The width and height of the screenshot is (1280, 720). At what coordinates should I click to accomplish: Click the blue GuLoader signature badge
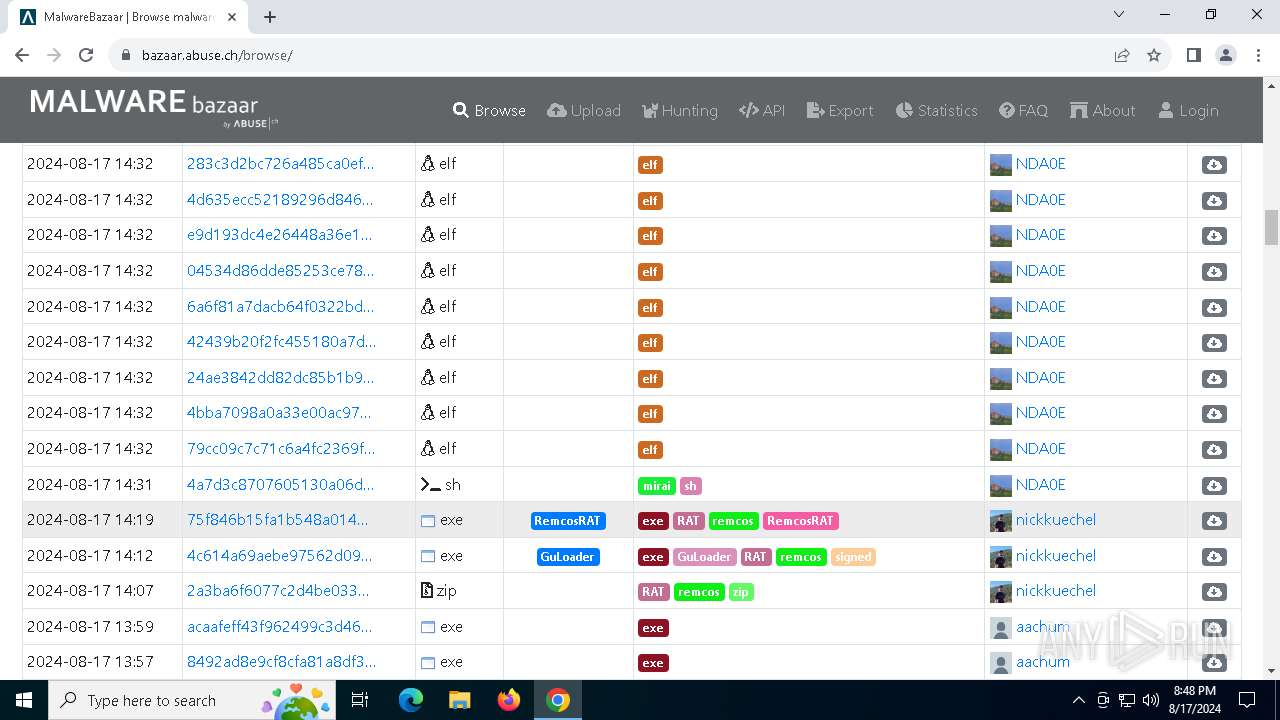pyautogui.click(x=568, y=557)
